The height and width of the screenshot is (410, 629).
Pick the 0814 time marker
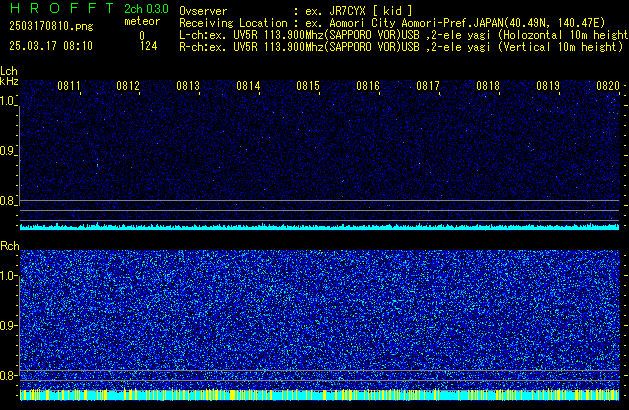248,86
